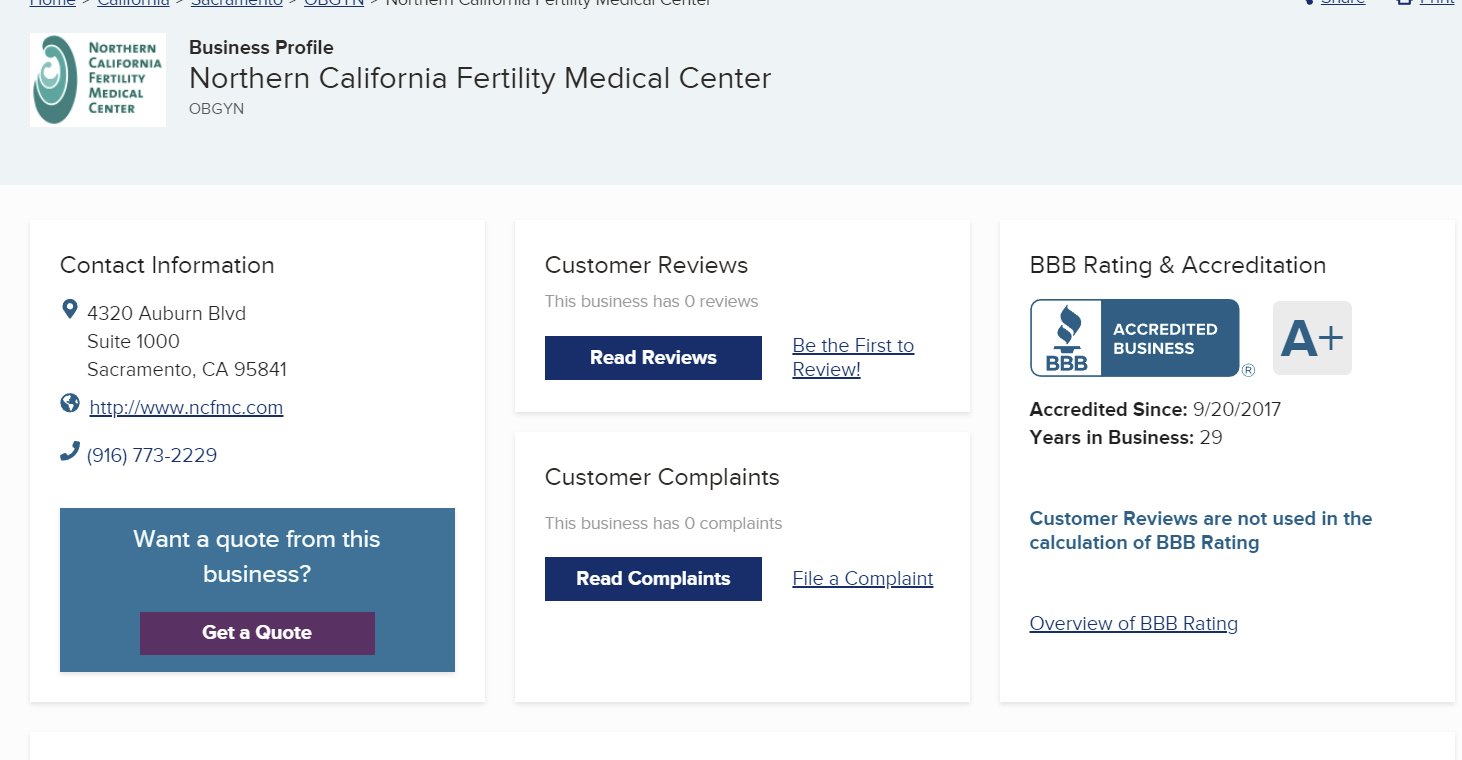The image size is (1462, 760).
Task: Open Overview of BBB Rating
Action: (1133, 624)
